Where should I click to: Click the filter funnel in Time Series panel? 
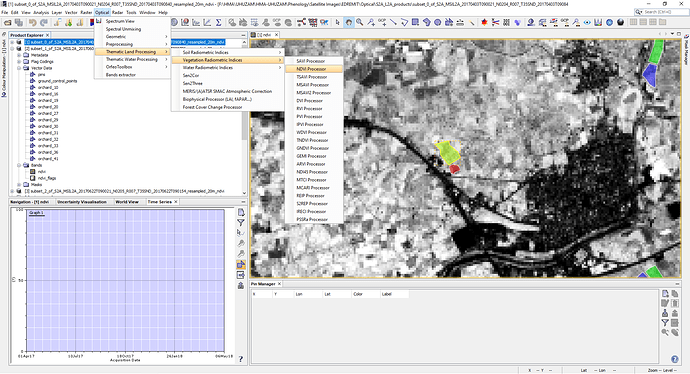point(241,223)
